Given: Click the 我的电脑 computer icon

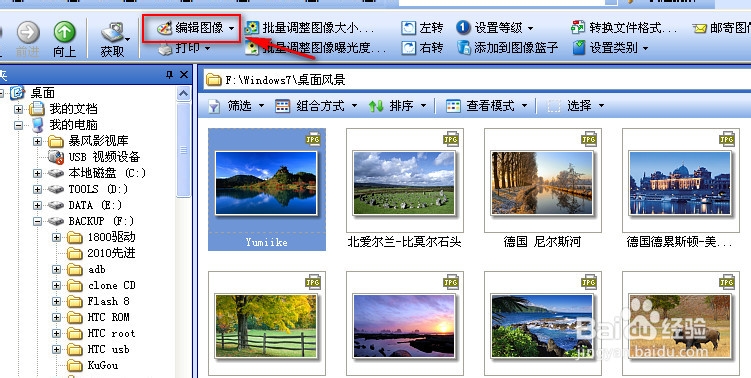Looking at the screenshot, I should 37,126.
